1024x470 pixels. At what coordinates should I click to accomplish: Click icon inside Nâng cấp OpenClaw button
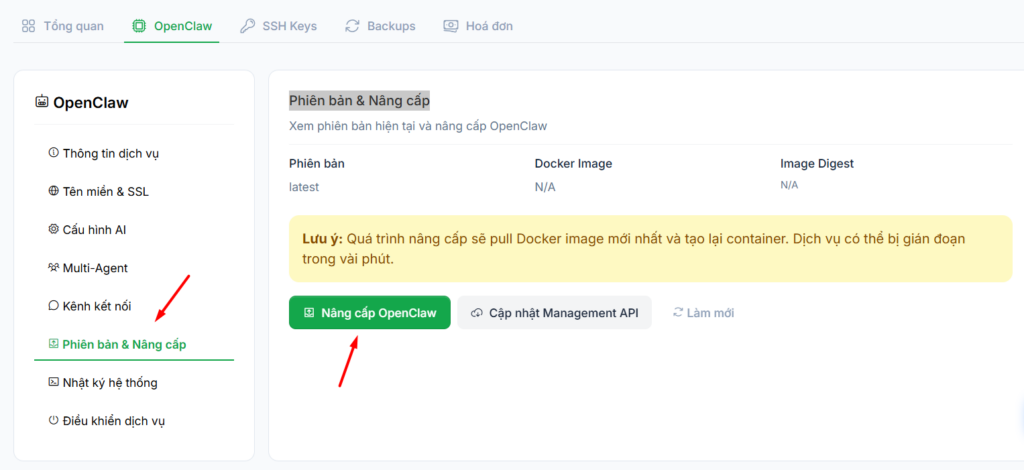tap(310, 313)
